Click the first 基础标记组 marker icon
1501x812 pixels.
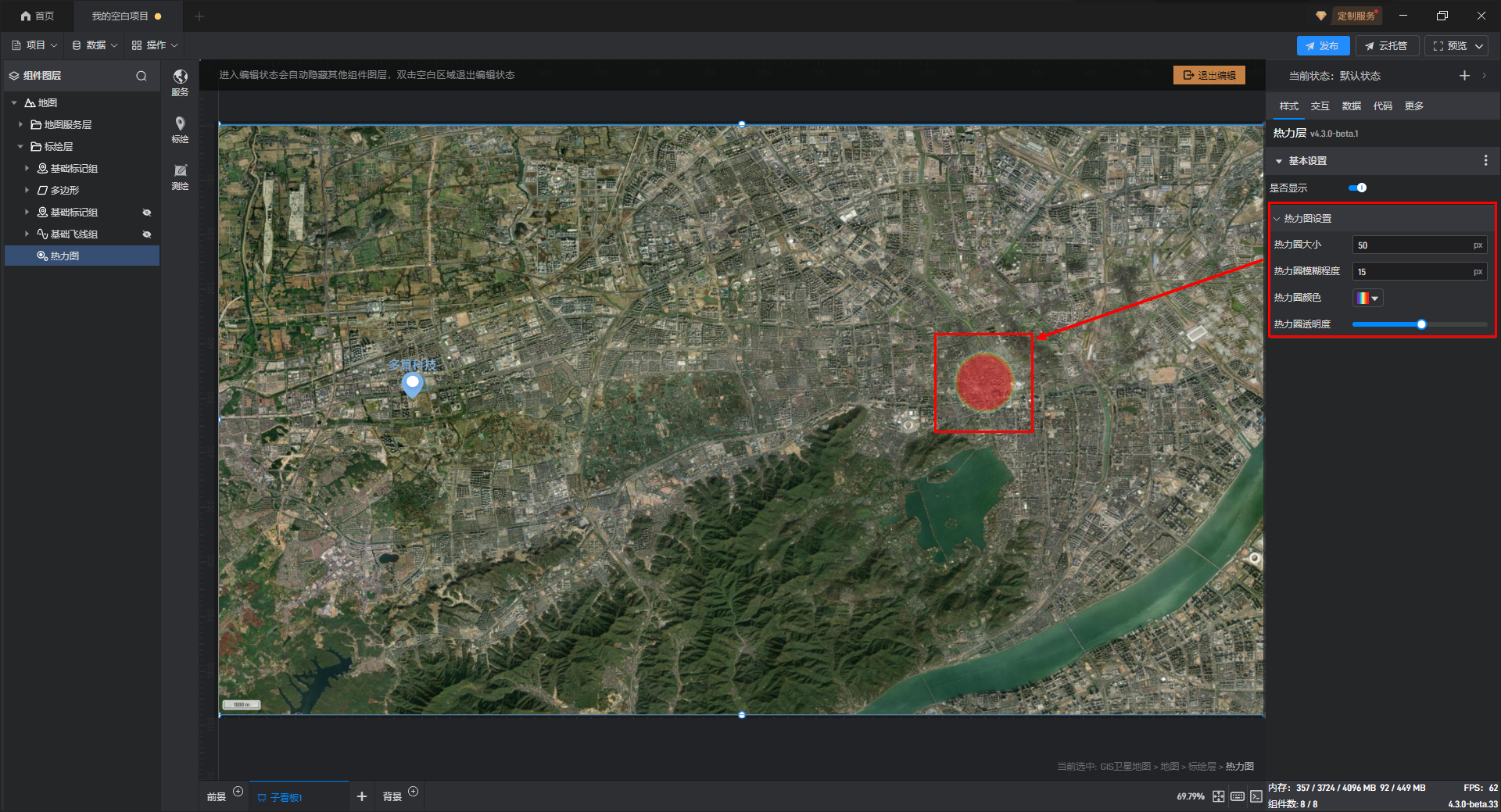coord(42,168)
